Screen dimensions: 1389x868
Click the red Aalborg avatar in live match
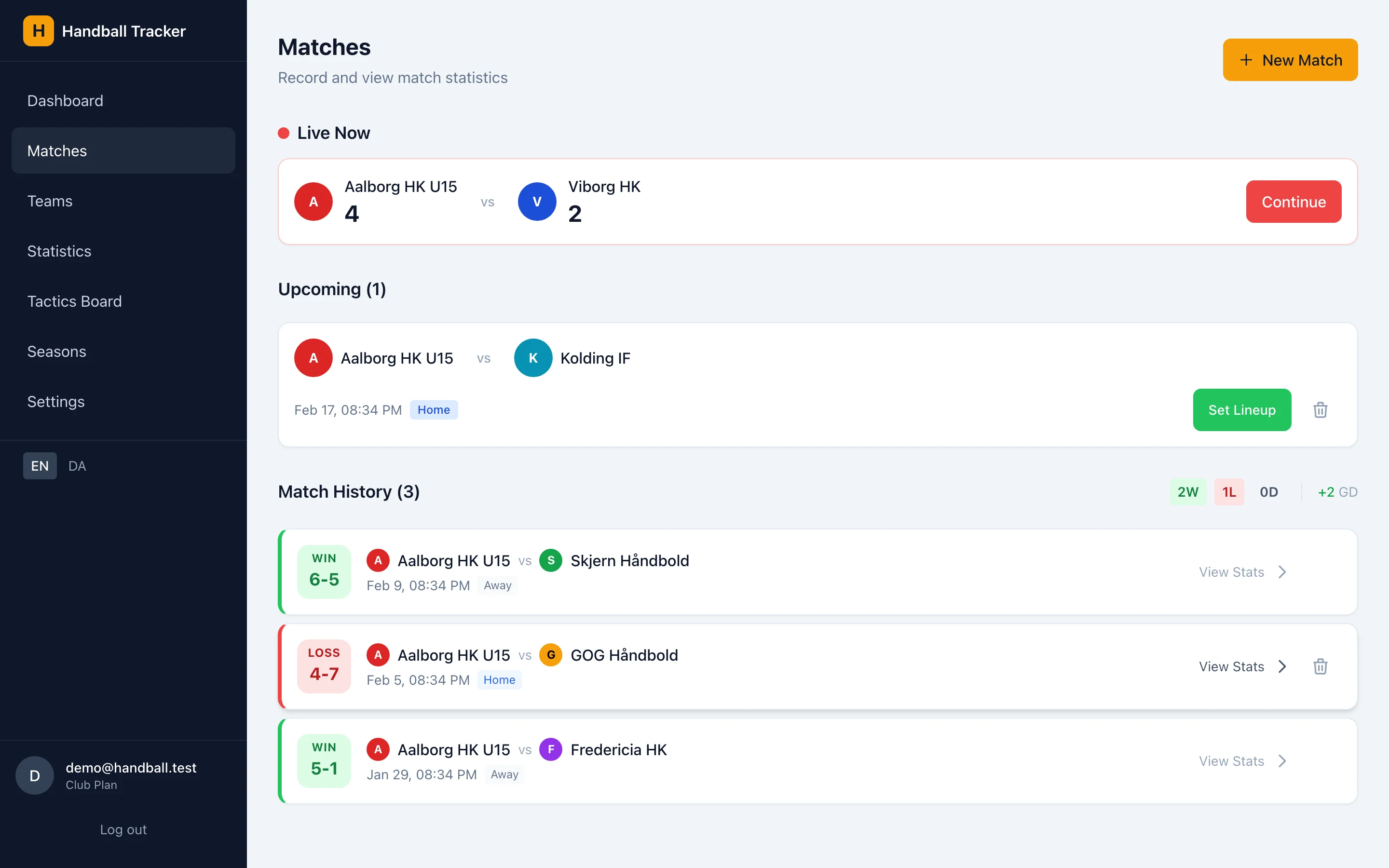click(313, 202)
